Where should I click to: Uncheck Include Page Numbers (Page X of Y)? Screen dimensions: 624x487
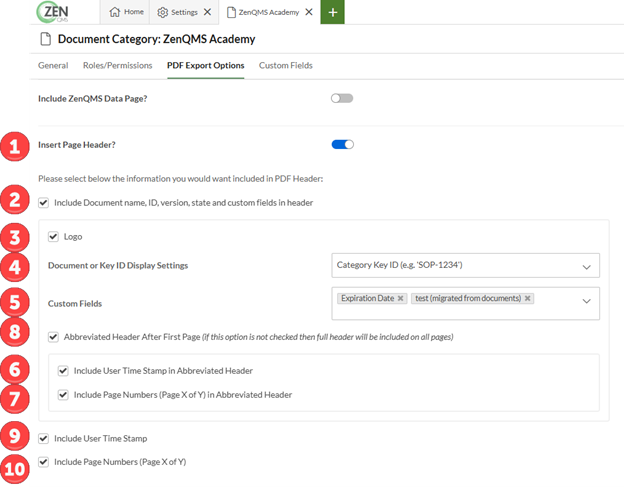point(43,462)
